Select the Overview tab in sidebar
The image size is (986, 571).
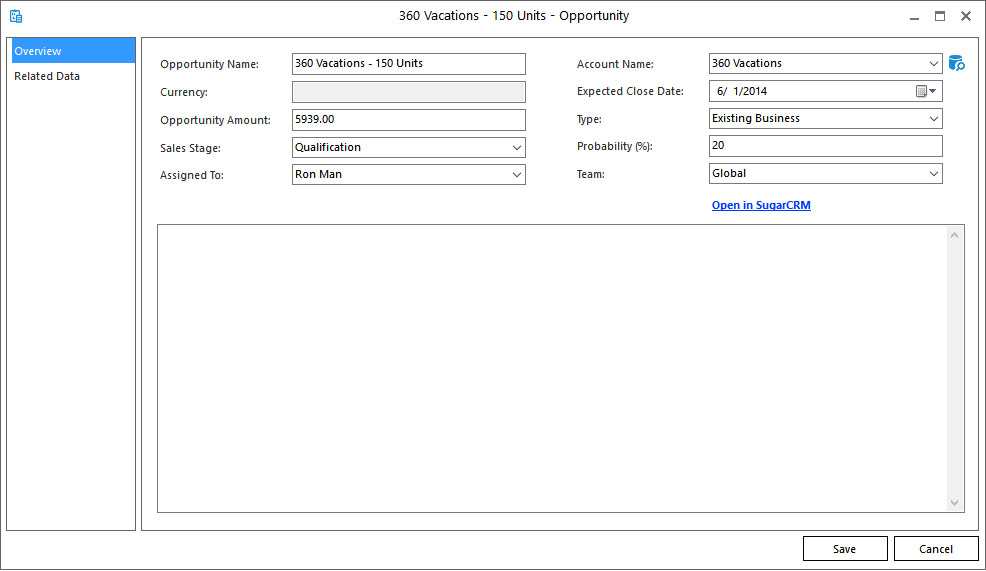pos(72,51)
